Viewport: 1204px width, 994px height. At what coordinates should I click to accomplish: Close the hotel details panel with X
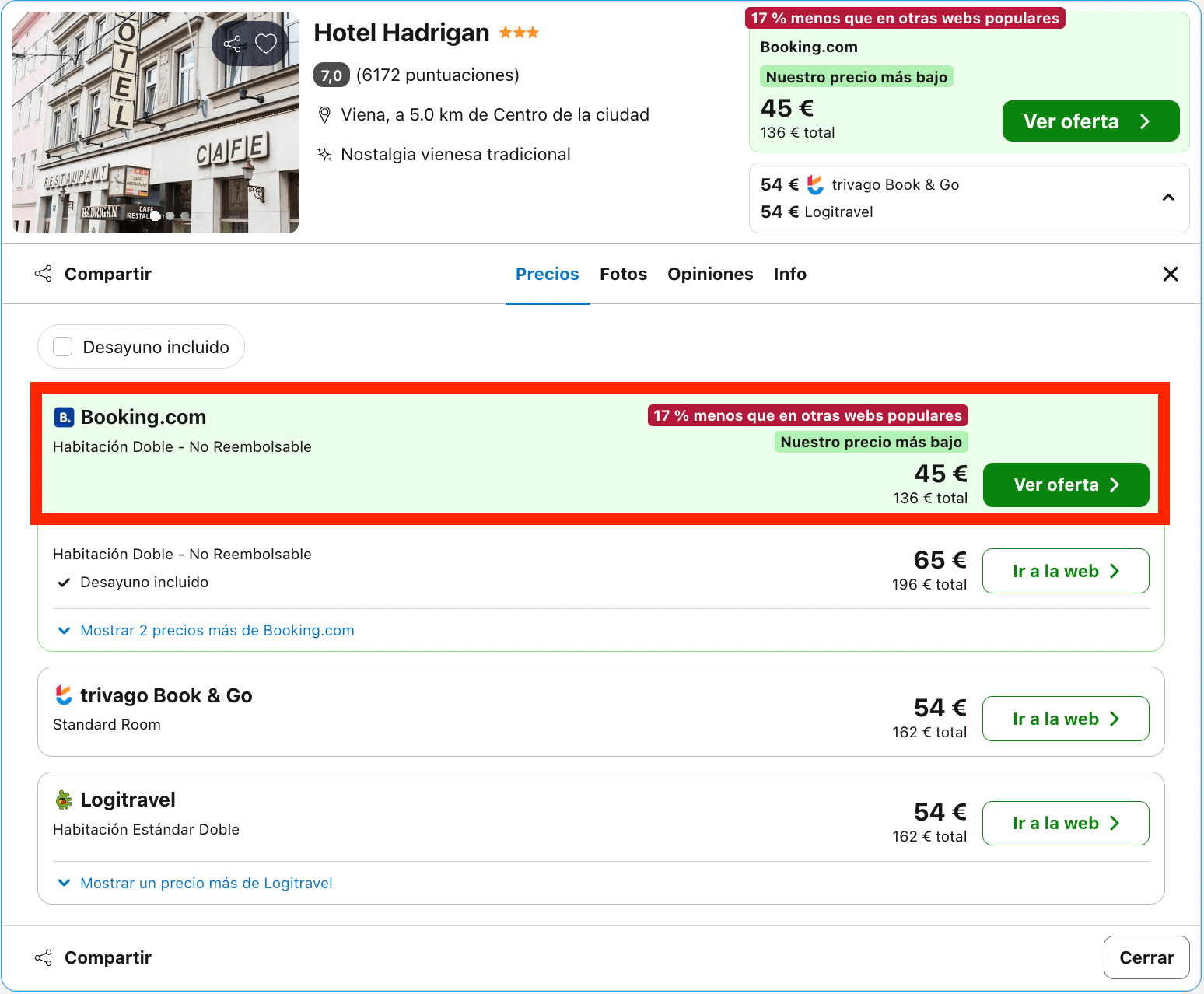click(x=1170, y=274)
